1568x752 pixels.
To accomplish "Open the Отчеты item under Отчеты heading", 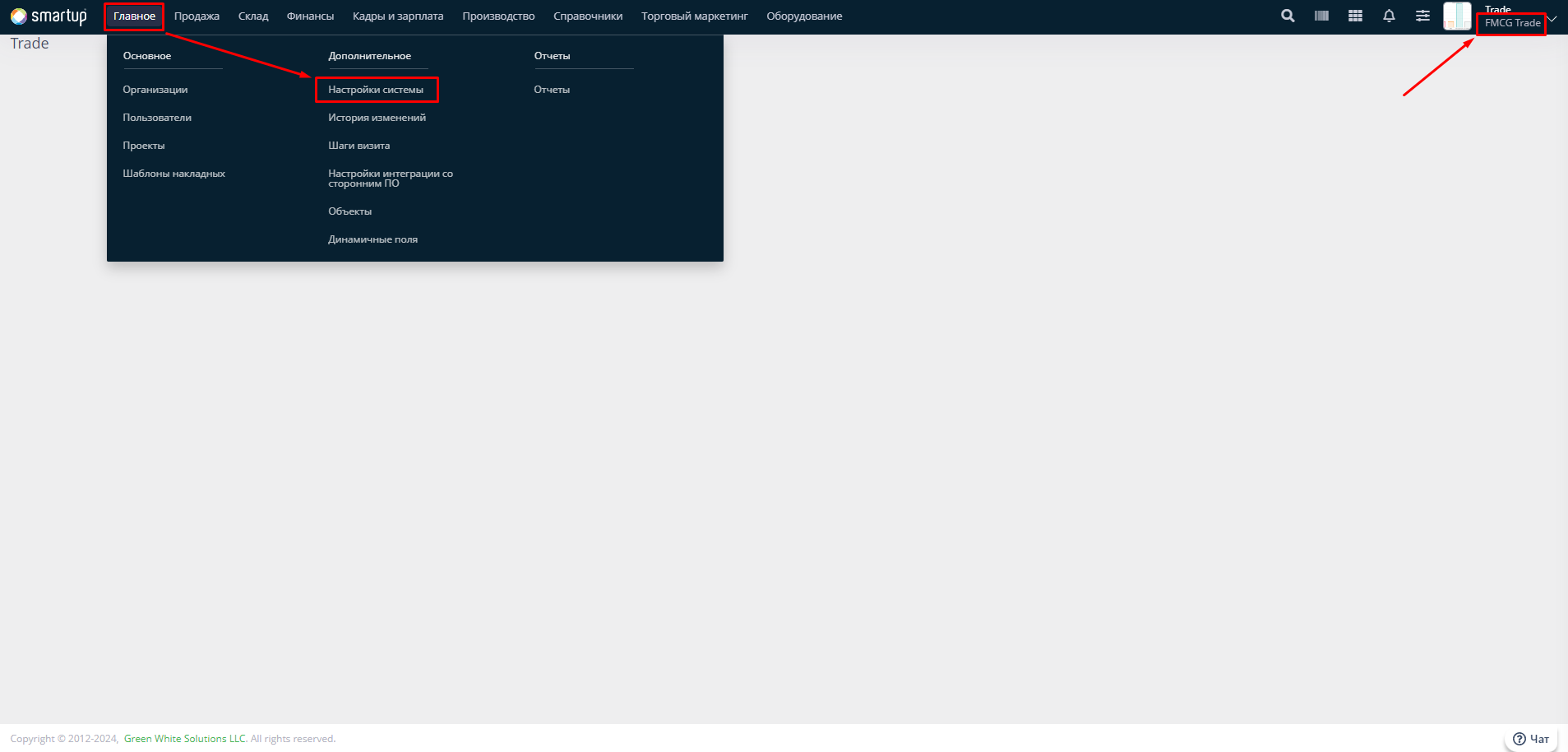I will point(552,90).
